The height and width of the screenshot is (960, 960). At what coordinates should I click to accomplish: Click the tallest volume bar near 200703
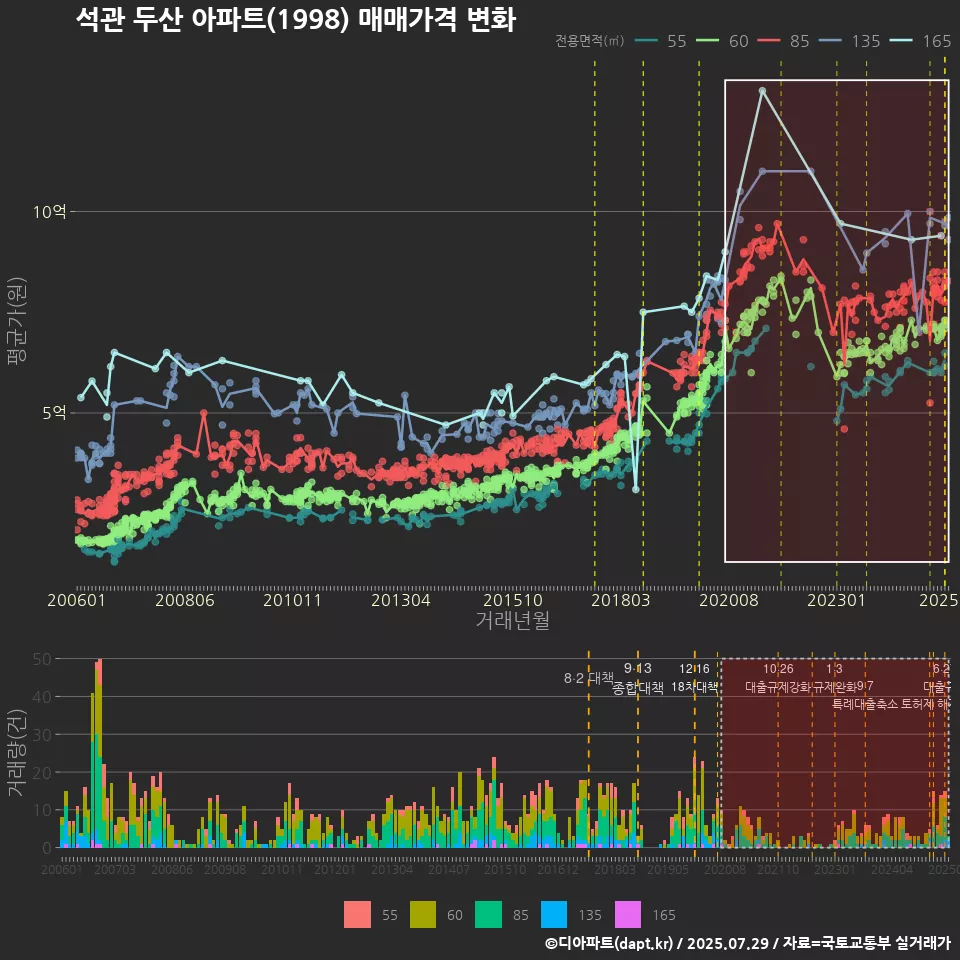pyautogui.click(x=100, y=753)
